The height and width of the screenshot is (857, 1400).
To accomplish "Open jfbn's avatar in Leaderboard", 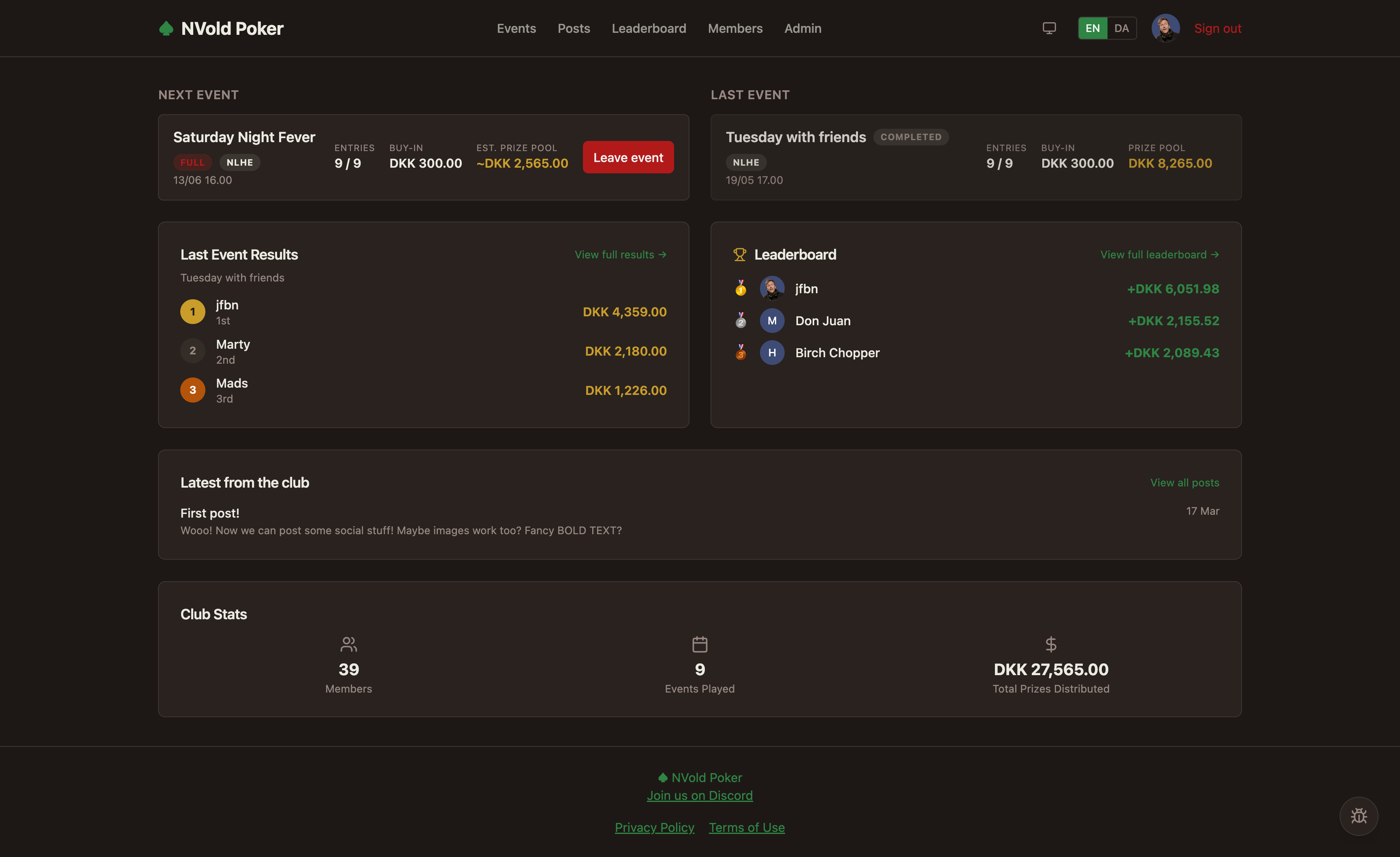I will point(772,288).
